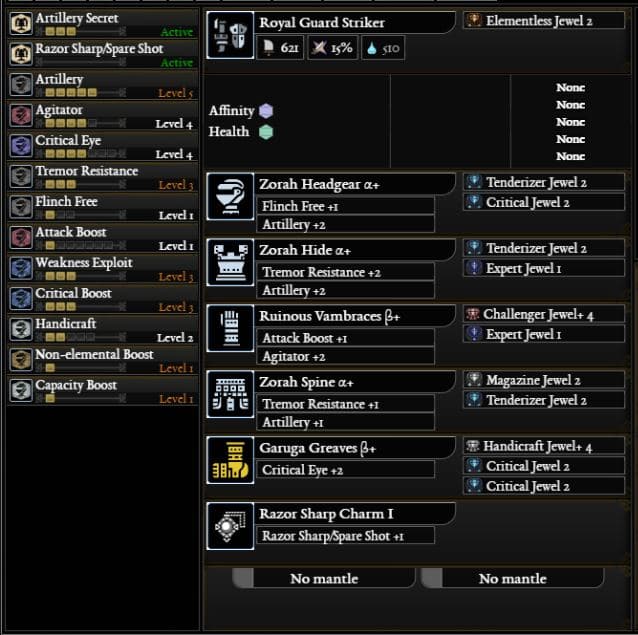Select the Garuga Greaves leg armor icon

pos(230,460)
